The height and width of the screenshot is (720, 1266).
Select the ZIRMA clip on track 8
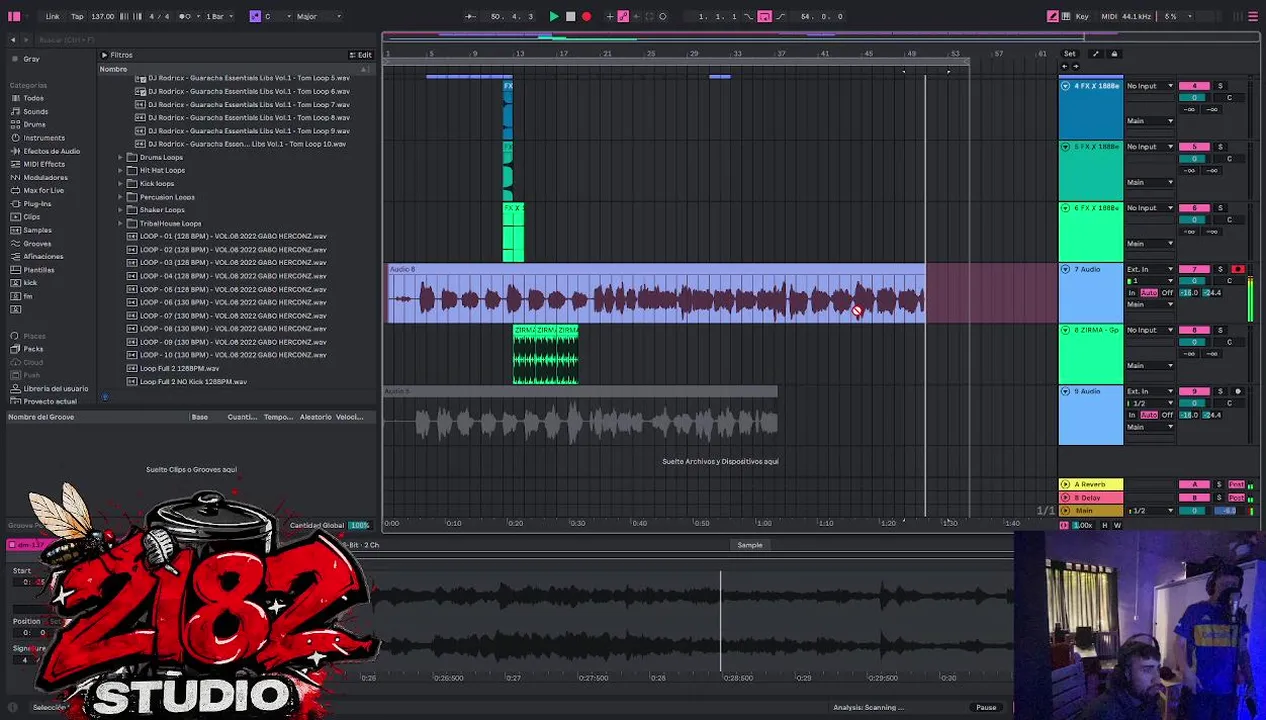(x=545, y=355)
